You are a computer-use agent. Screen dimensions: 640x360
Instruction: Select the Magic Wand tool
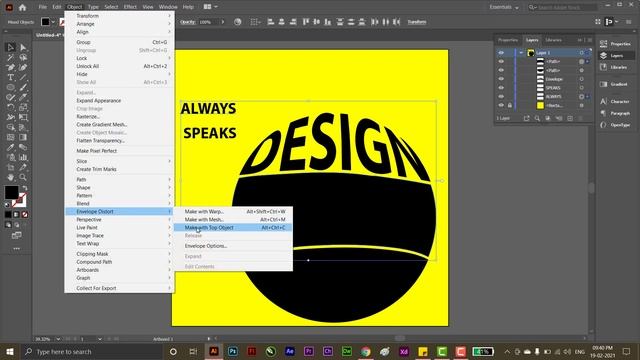click(11, 58)
